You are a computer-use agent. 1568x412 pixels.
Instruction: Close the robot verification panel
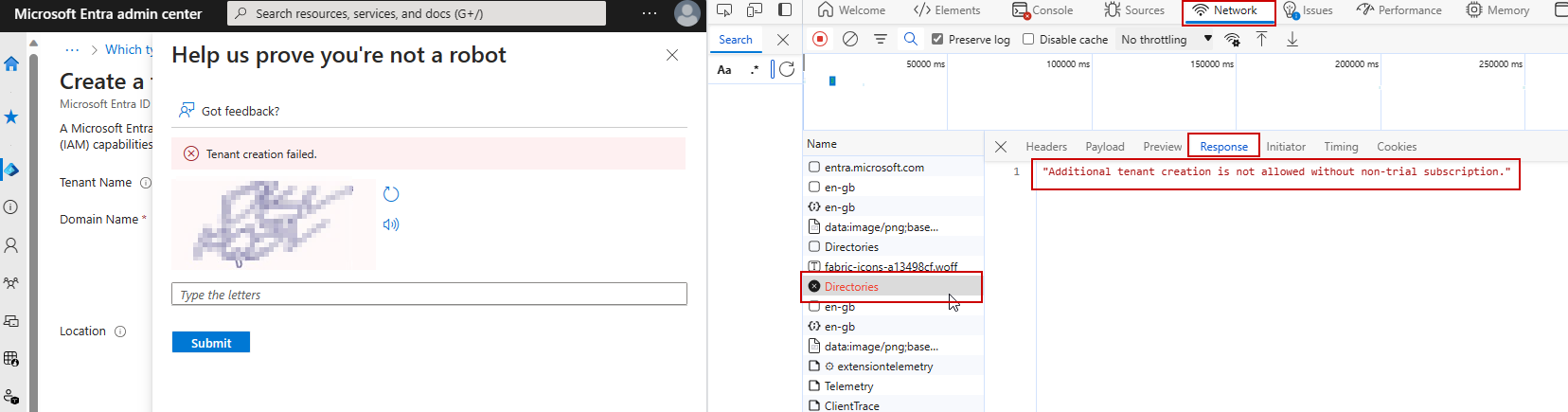(x=672, y=55)
